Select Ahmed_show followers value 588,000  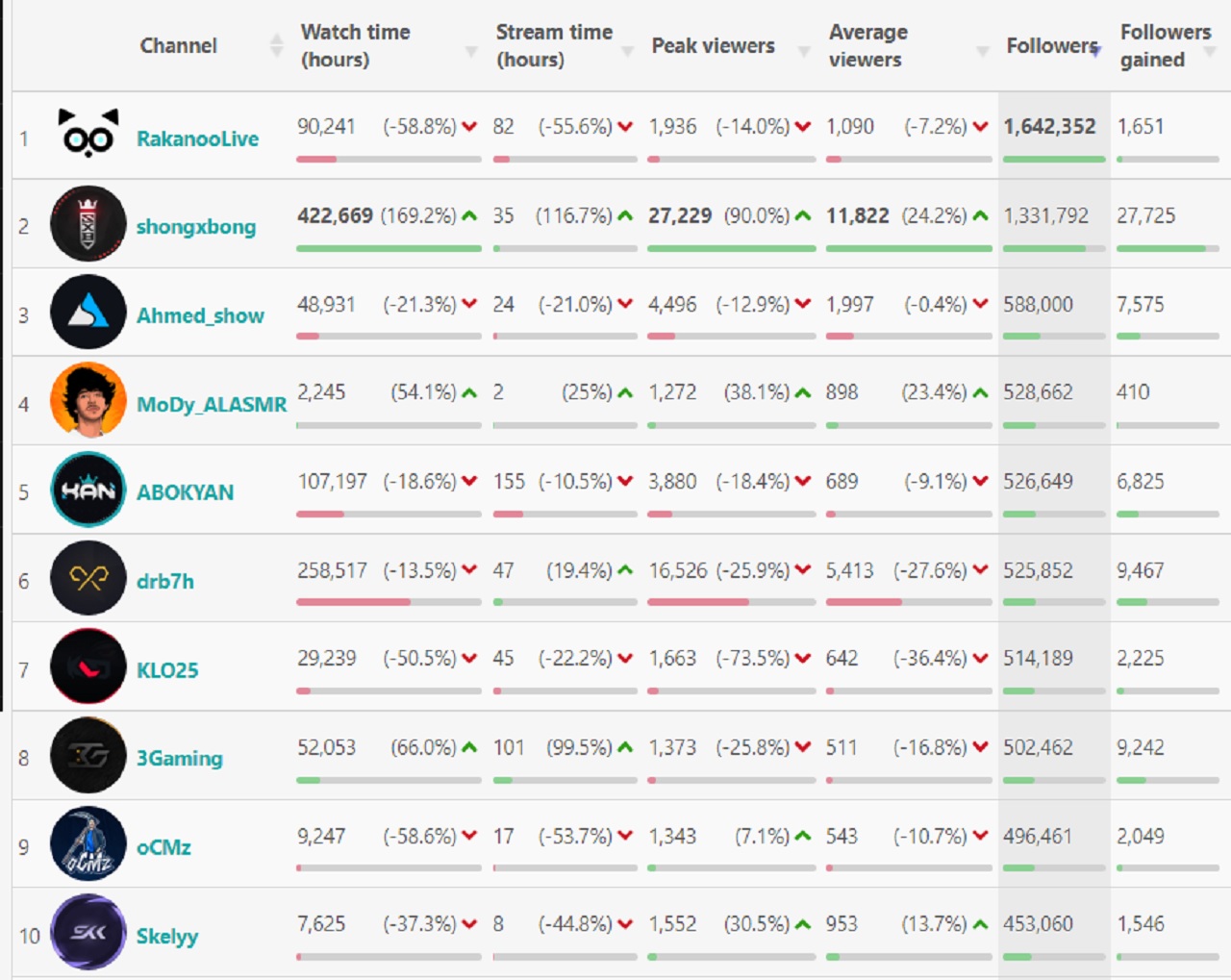(x=1038, y=304)
